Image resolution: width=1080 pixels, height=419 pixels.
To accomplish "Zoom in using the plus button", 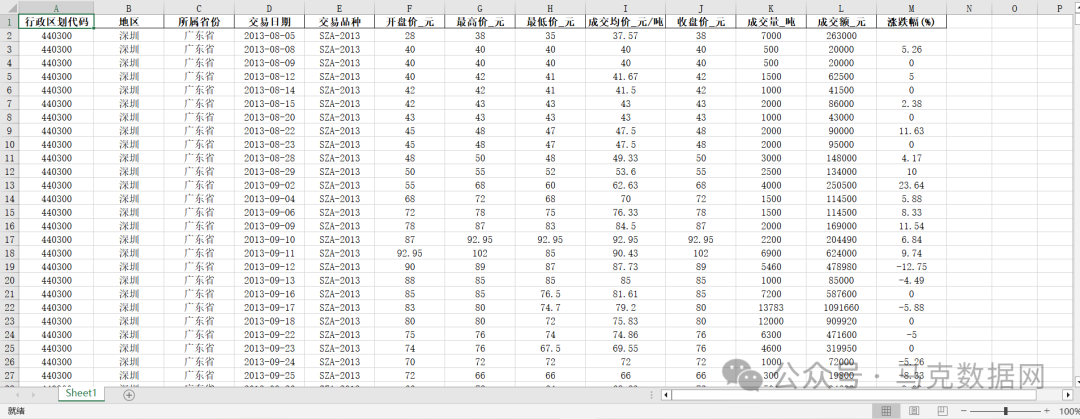I will point(1047,411).
